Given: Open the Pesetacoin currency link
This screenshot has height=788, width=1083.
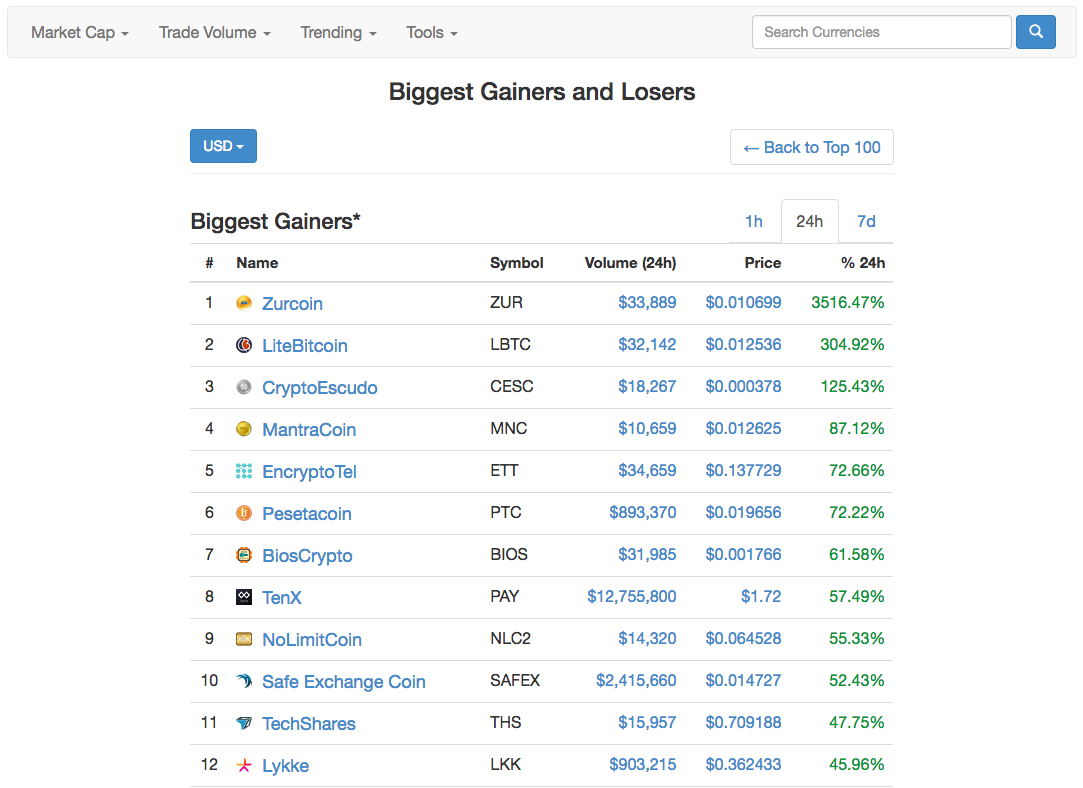Looking at the screenshot, I should point(306,514).
